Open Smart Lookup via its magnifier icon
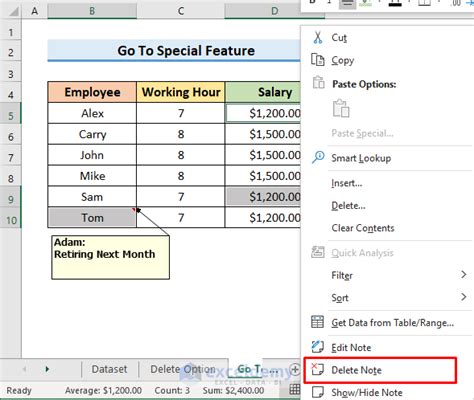 (318, 157)
